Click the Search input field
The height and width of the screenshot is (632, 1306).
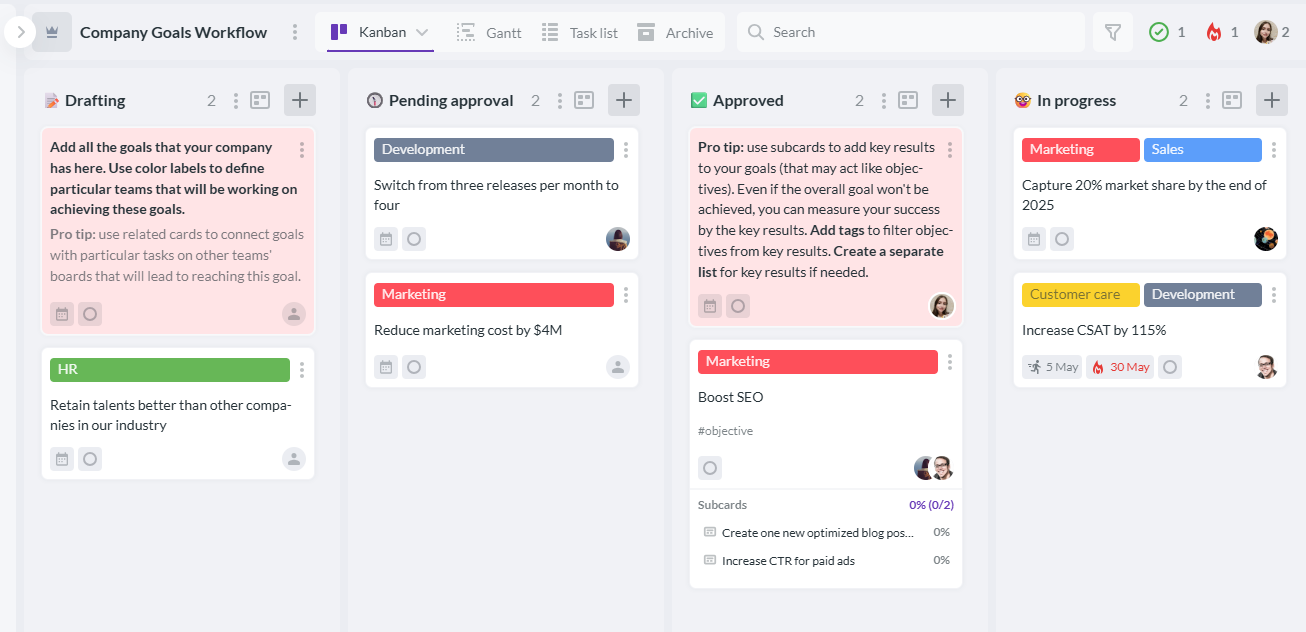coord(920,32)
